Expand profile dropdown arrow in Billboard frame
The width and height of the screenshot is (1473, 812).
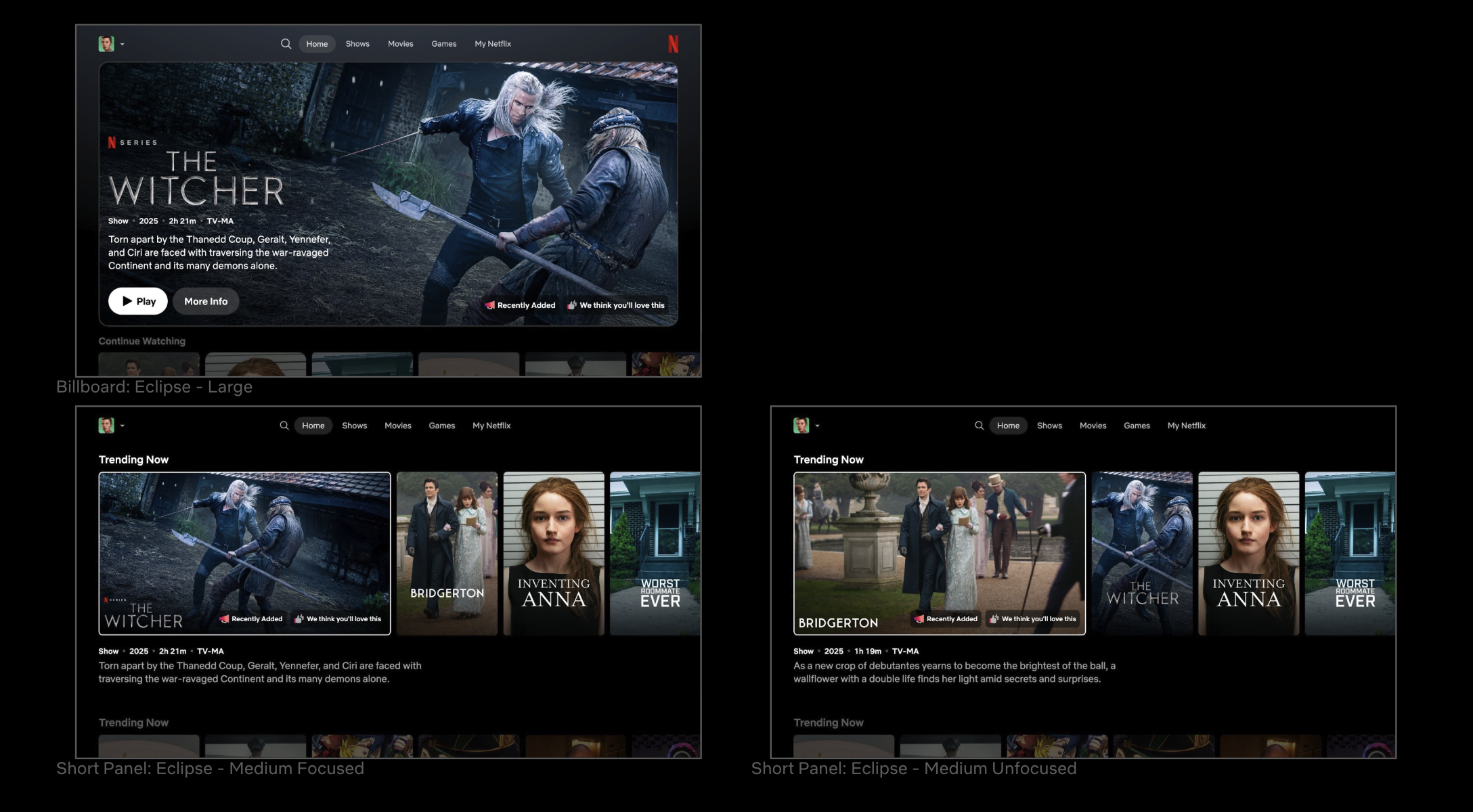123,45
